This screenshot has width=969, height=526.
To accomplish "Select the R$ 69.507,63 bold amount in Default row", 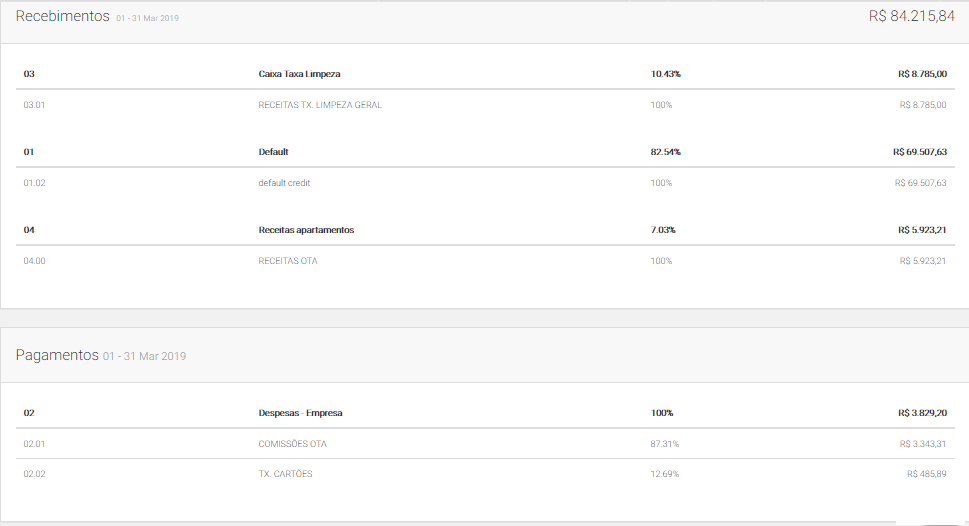I will 920,152.
